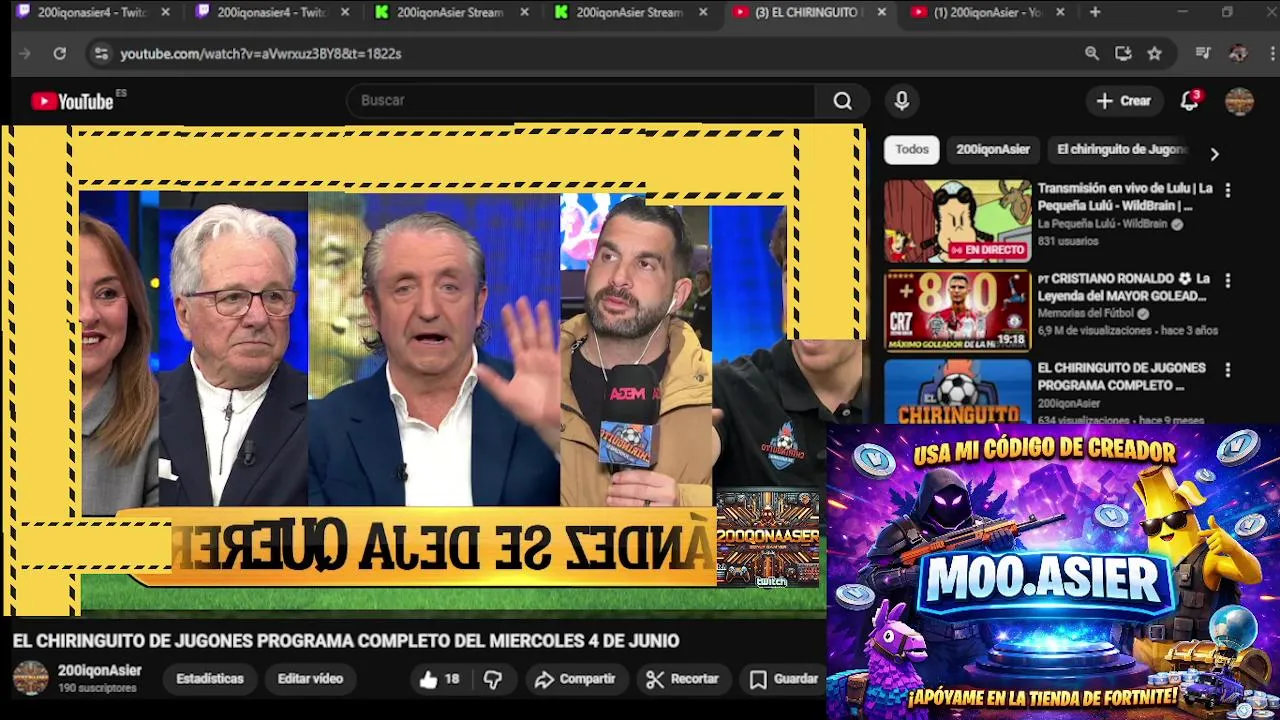The width and height of the screenshot is (1280, 720).
Task: Switch to first 200iqonAsier Stream tab
Action: tap(450, 12)
